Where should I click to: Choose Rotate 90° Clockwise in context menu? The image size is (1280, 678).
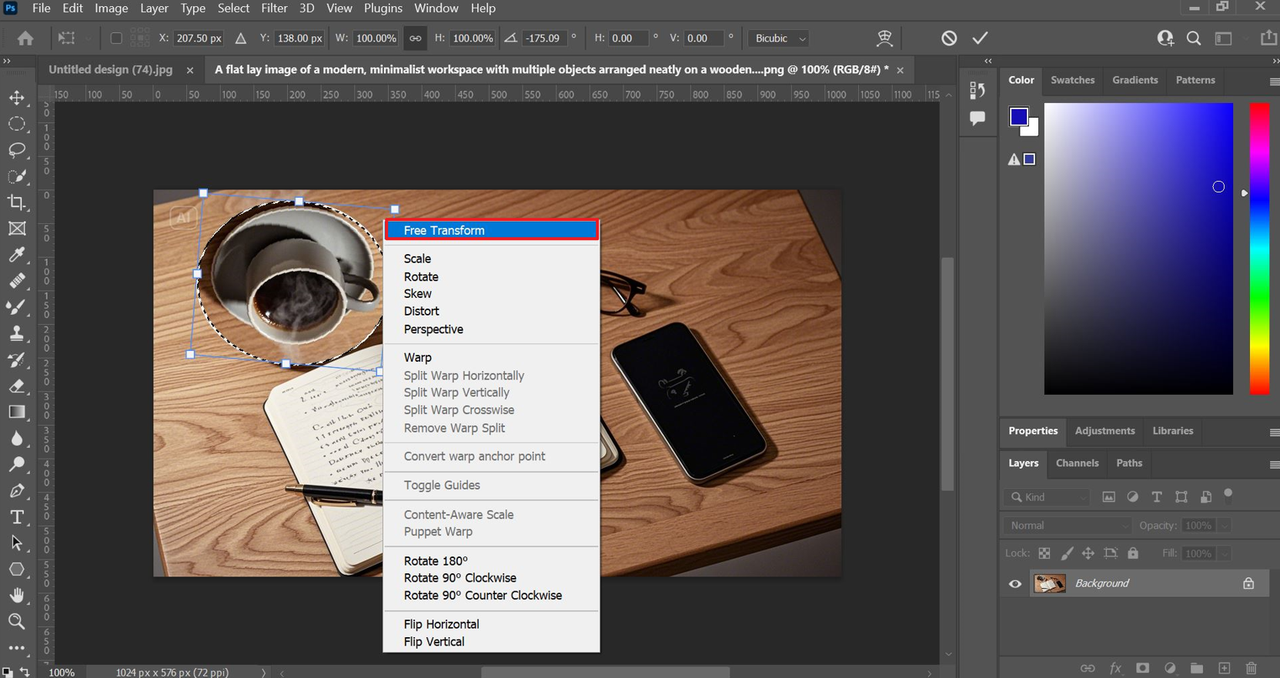point(460,578)
